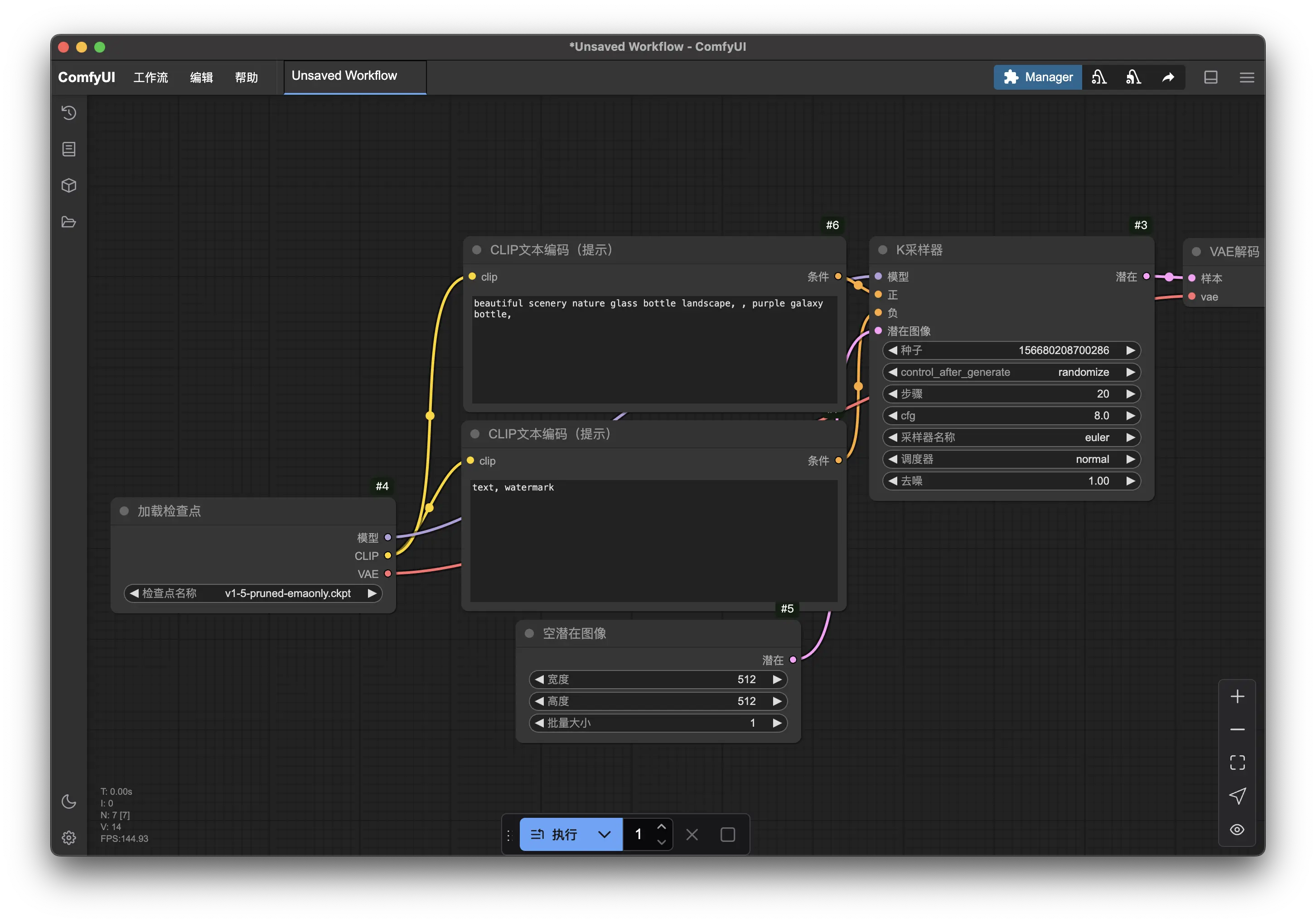The height and width of the screenshot is (923, 1316).
Task: Open the 工作流 menu
Action: click(151, 78)
